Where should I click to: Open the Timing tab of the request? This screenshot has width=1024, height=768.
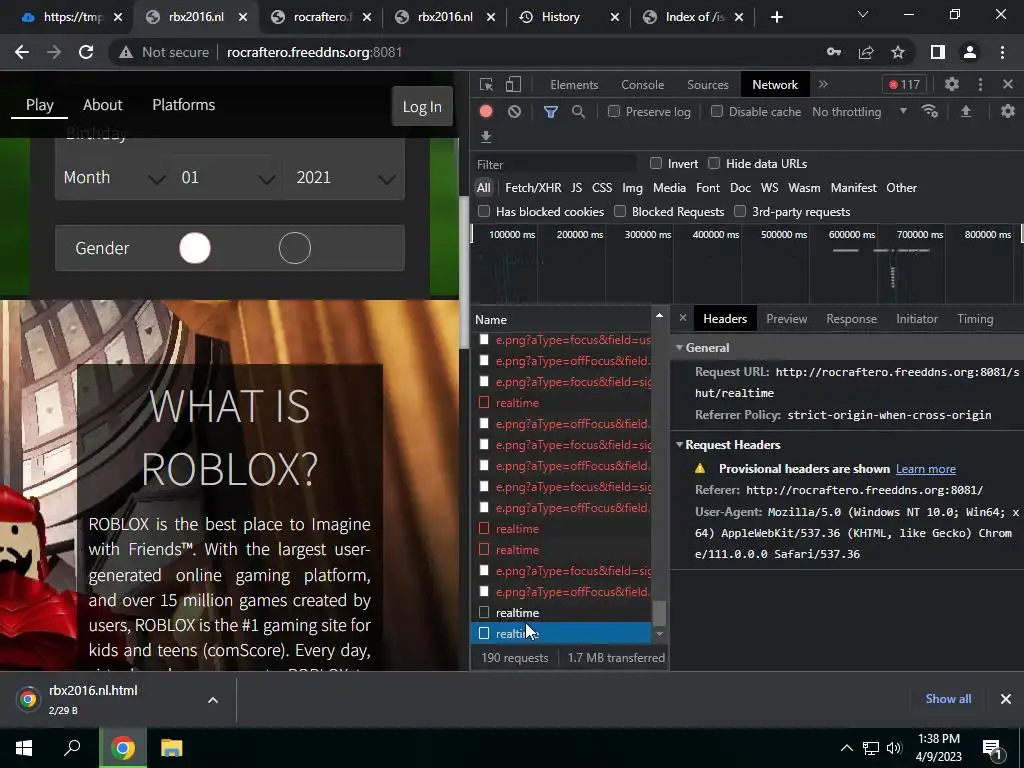pyautogui.click(x=975, y=319)
